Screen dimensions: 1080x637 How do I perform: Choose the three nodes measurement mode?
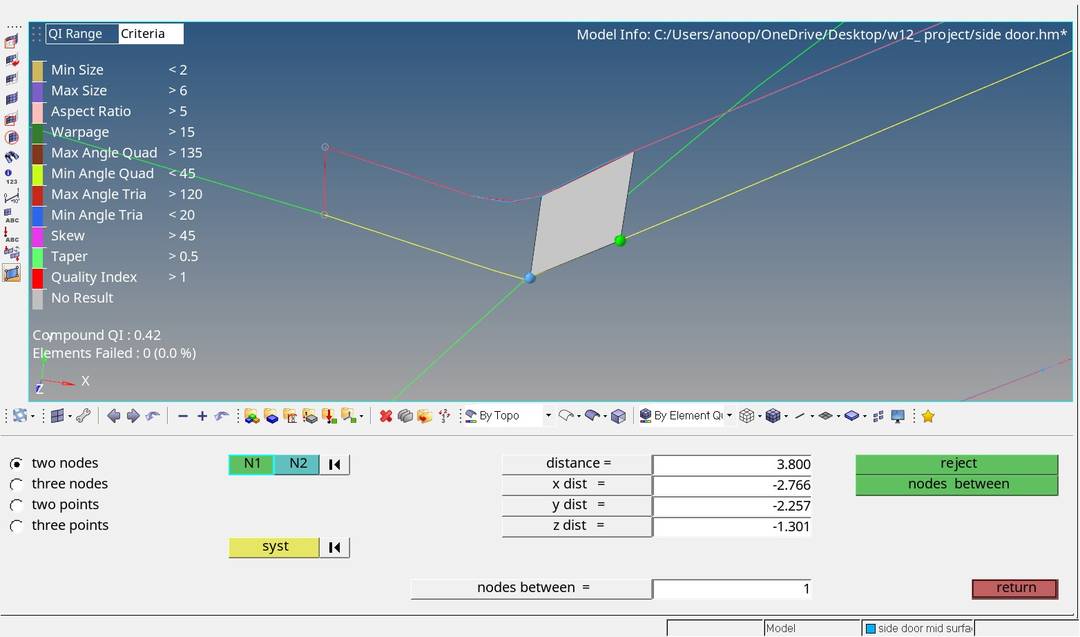point(16,483)
